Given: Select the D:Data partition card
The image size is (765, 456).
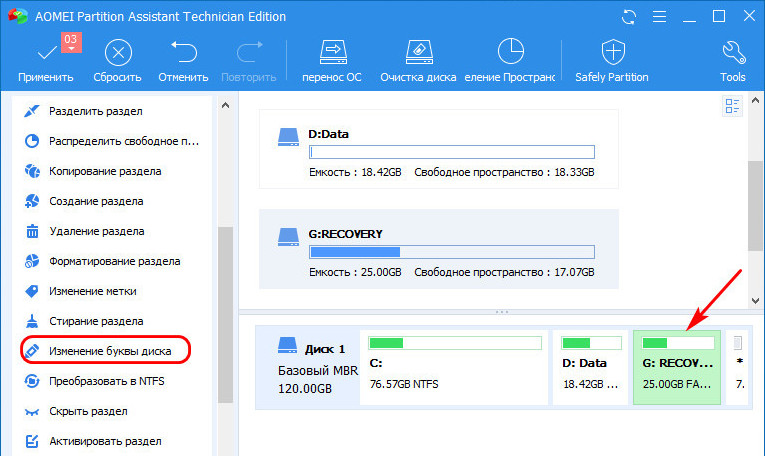Looking at the screenshot, I should [x=439, y=149].
